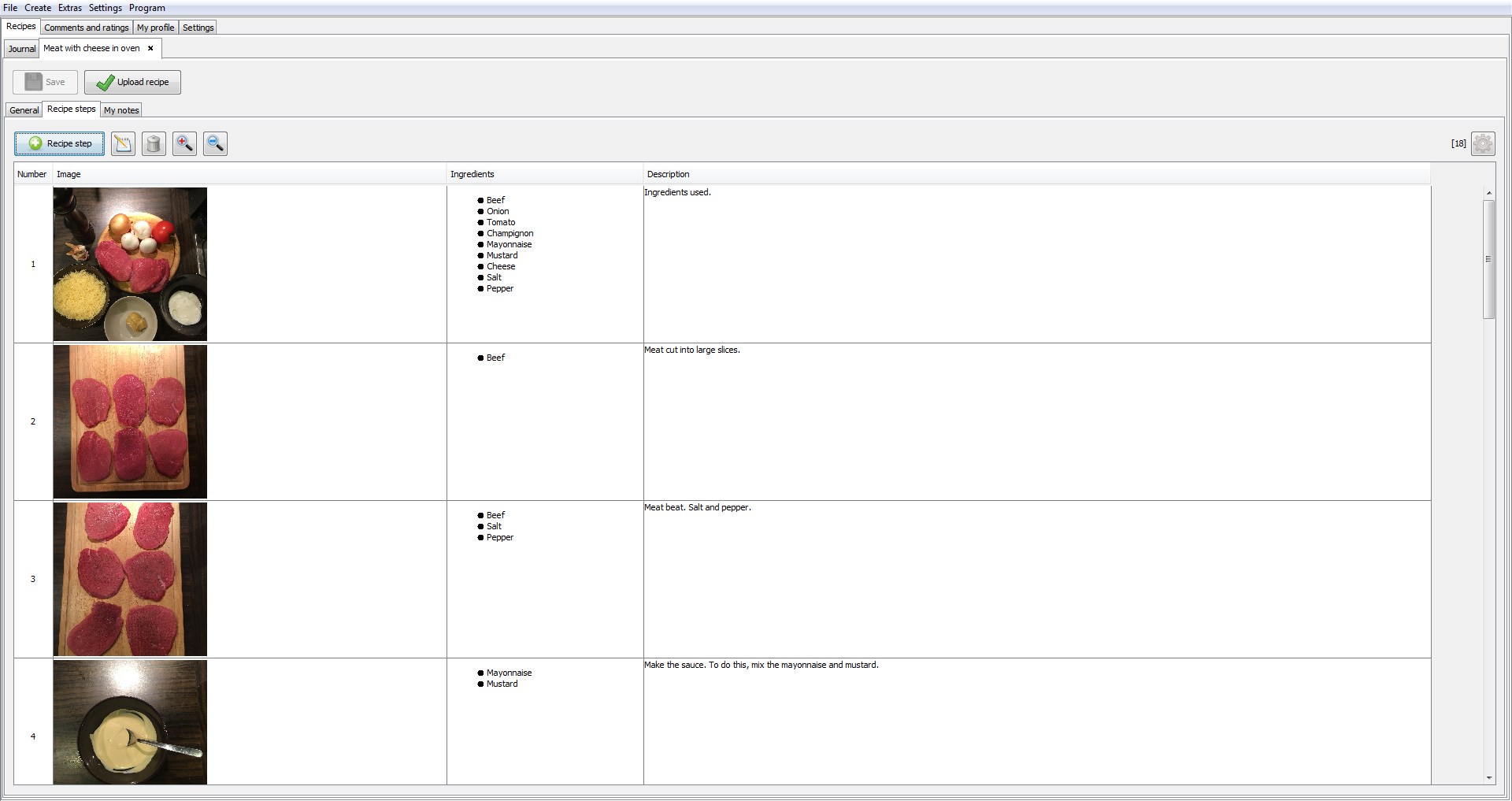Open the gear settings icon near [18]
The height and width of the screenshot is (801, 1512).
[1484, 143]
